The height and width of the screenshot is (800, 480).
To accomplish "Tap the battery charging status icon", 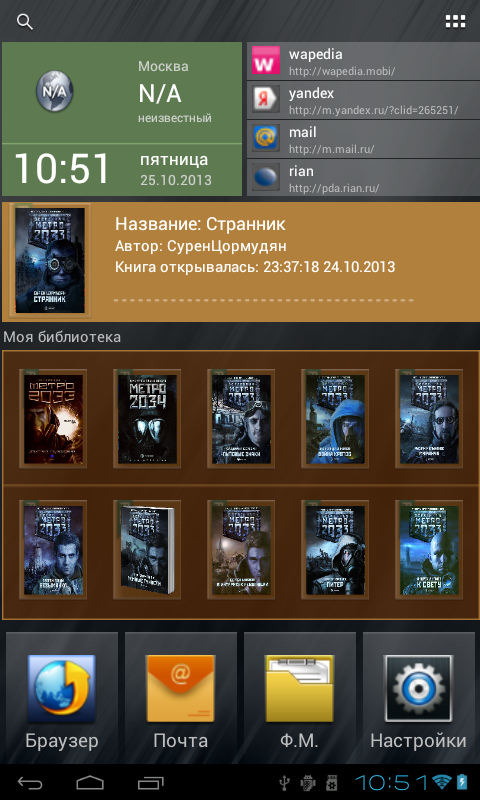I will [462, 782].
